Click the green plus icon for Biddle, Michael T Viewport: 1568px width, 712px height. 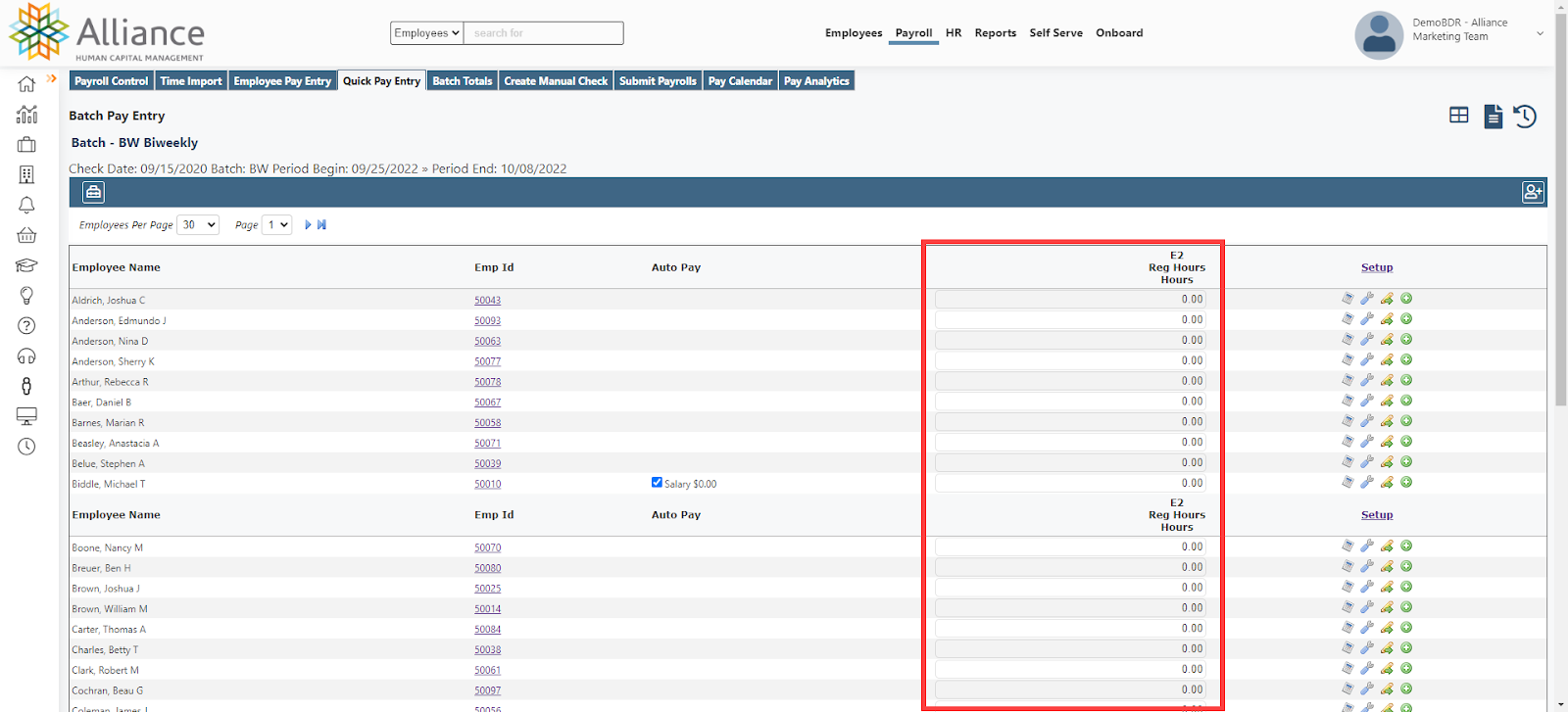(1406, 482)
